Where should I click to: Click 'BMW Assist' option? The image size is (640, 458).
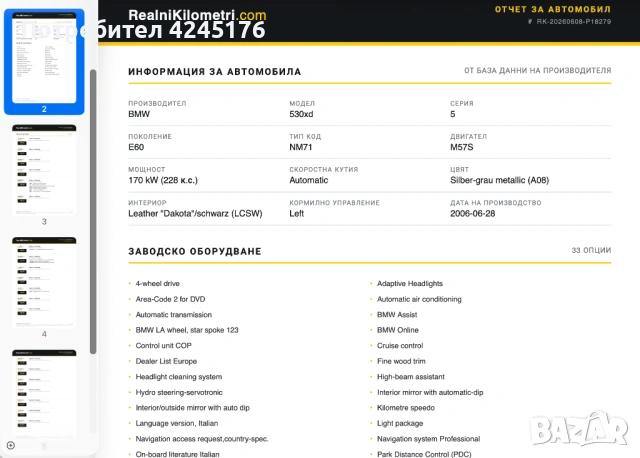(x=397, y=315)
